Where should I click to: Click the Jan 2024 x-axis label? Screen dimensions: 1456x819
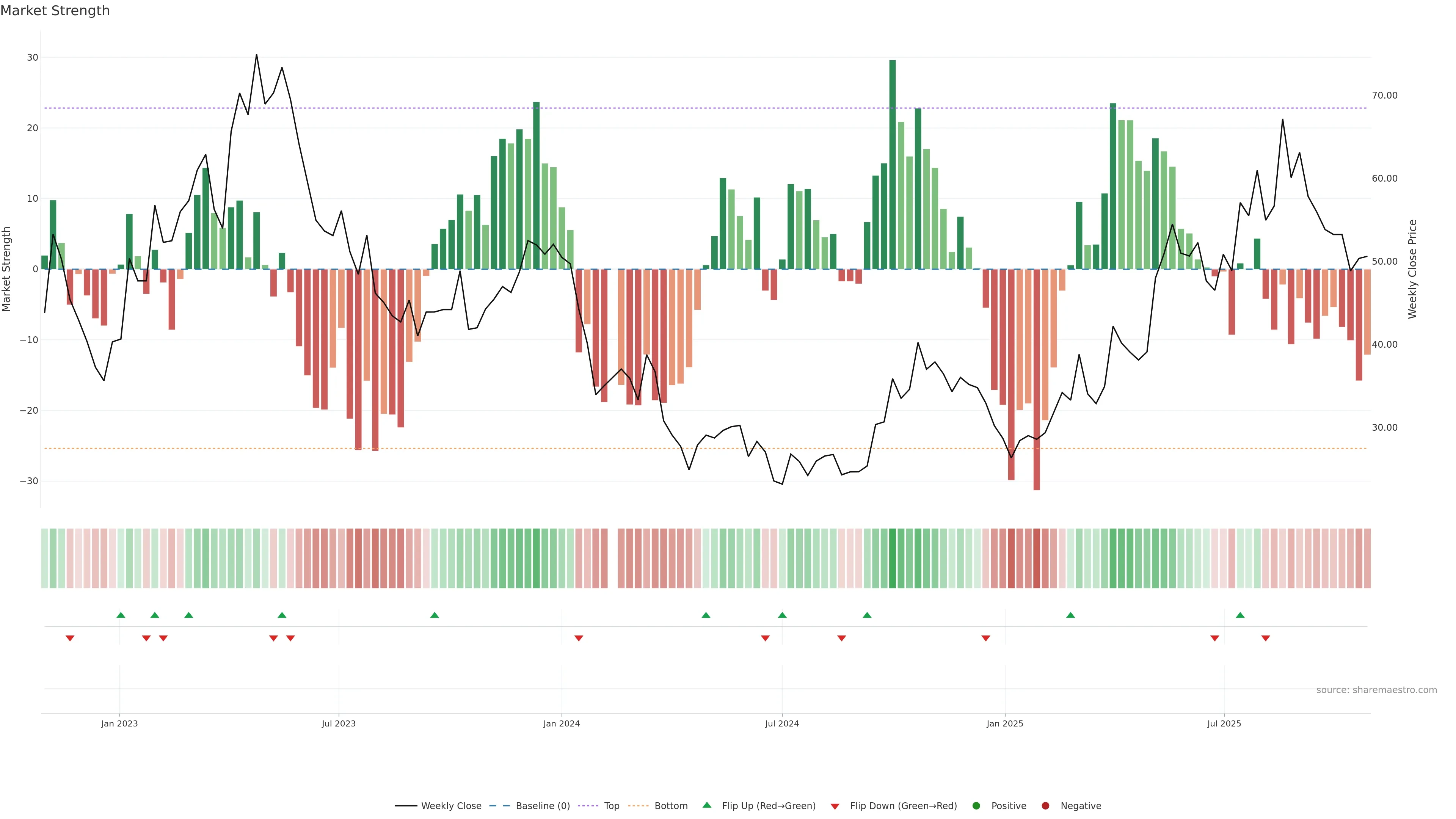(x=561, y=723)
